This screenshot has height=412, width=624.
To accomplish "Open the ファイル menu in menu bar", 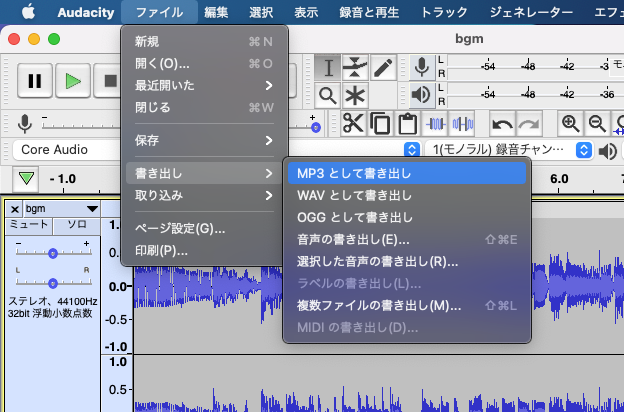I will click(159, 12).
